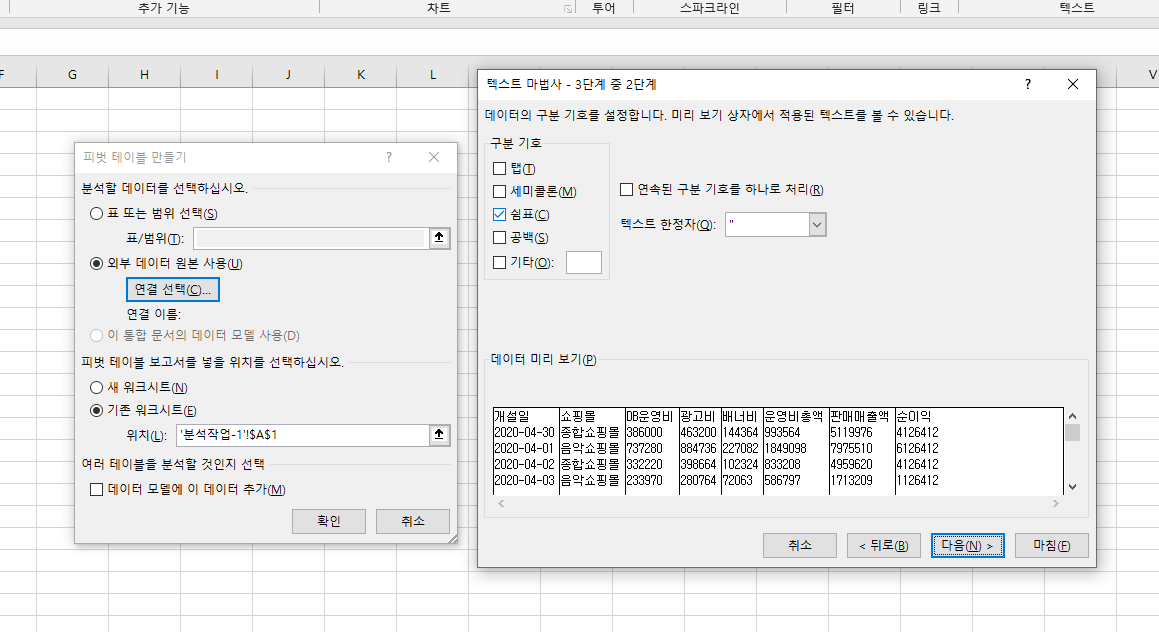Click the 다음 > button
Screen dimensions: 1159x632
(967, 545)
